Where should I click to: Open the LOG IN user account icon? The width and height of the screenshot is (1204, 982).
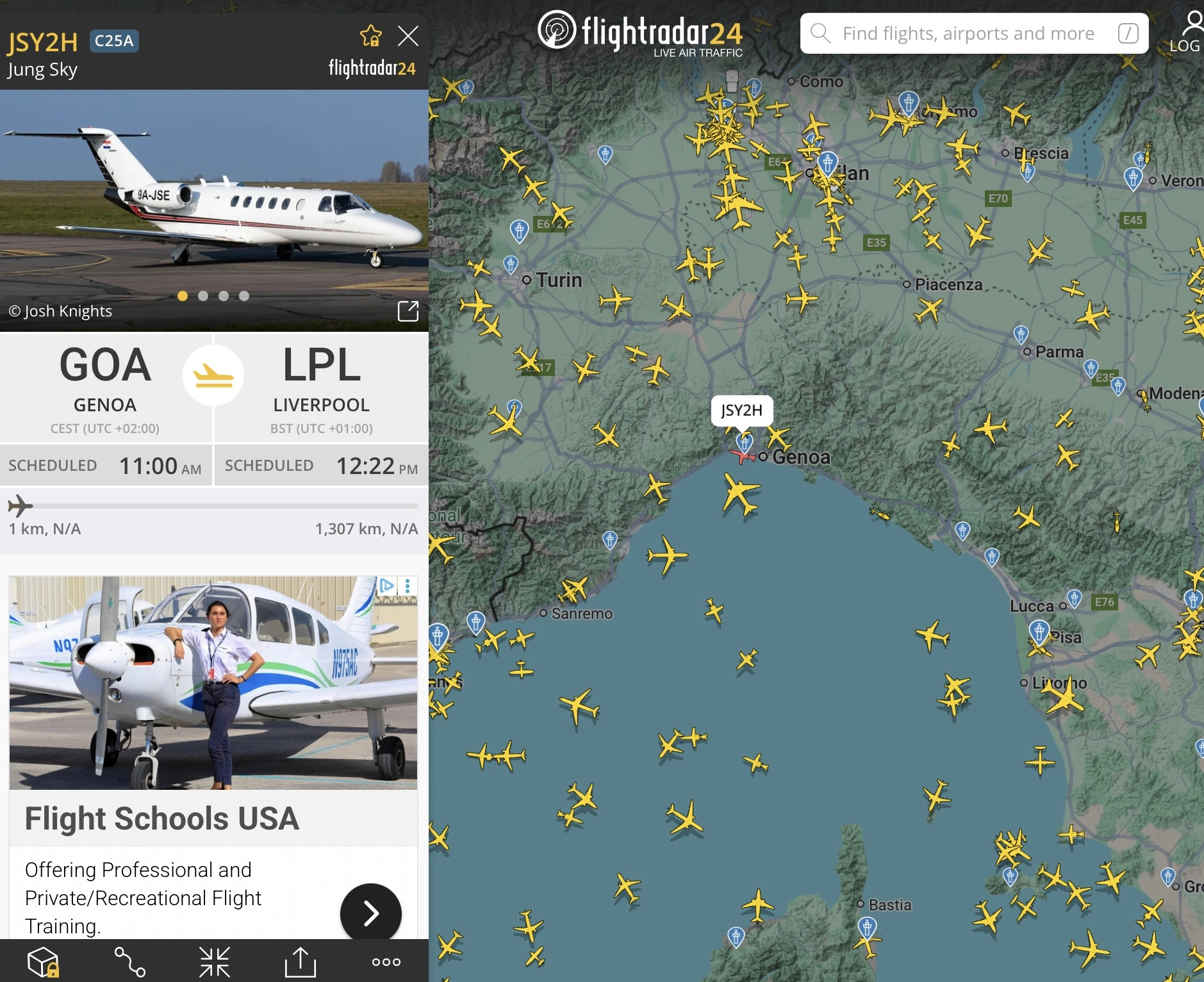[1188, 32]
